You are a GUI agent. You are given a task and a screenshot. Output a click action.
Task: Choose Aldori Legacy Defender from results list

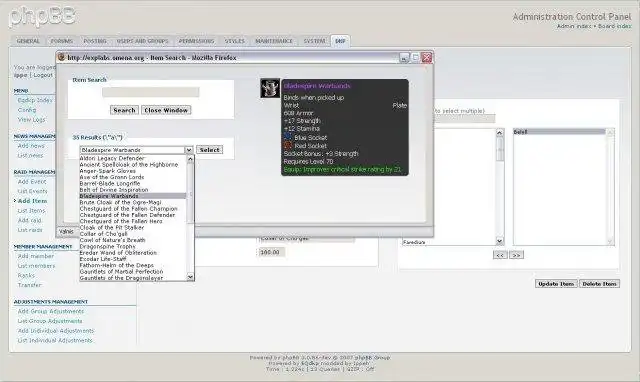(133, 158)
